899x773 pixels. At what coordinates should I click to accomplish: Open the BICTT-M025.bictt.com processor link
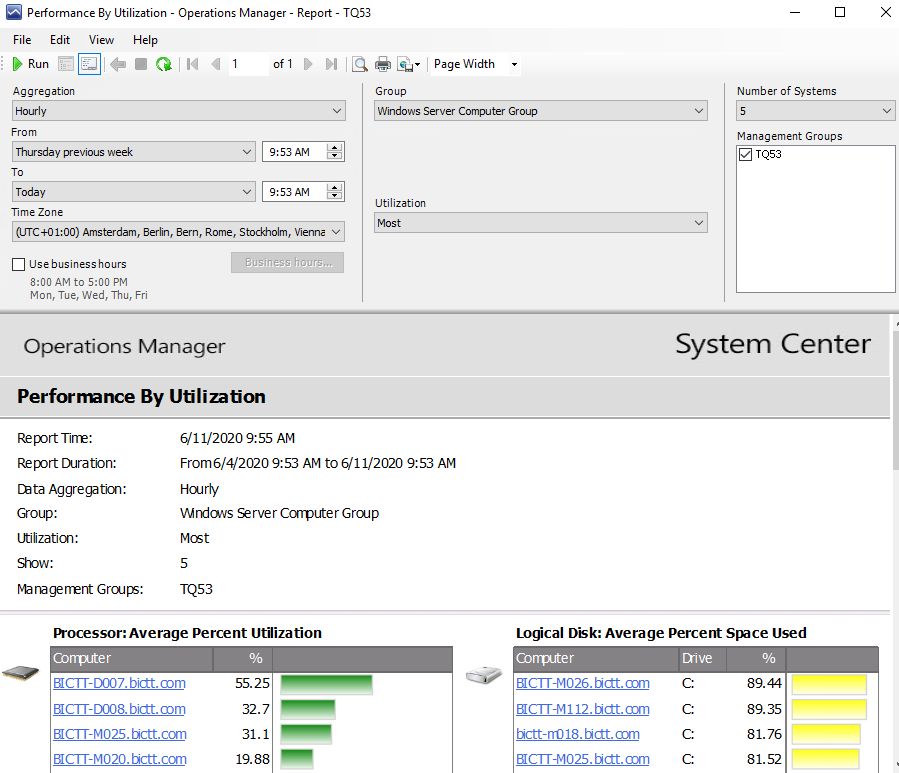coord(120,734)
